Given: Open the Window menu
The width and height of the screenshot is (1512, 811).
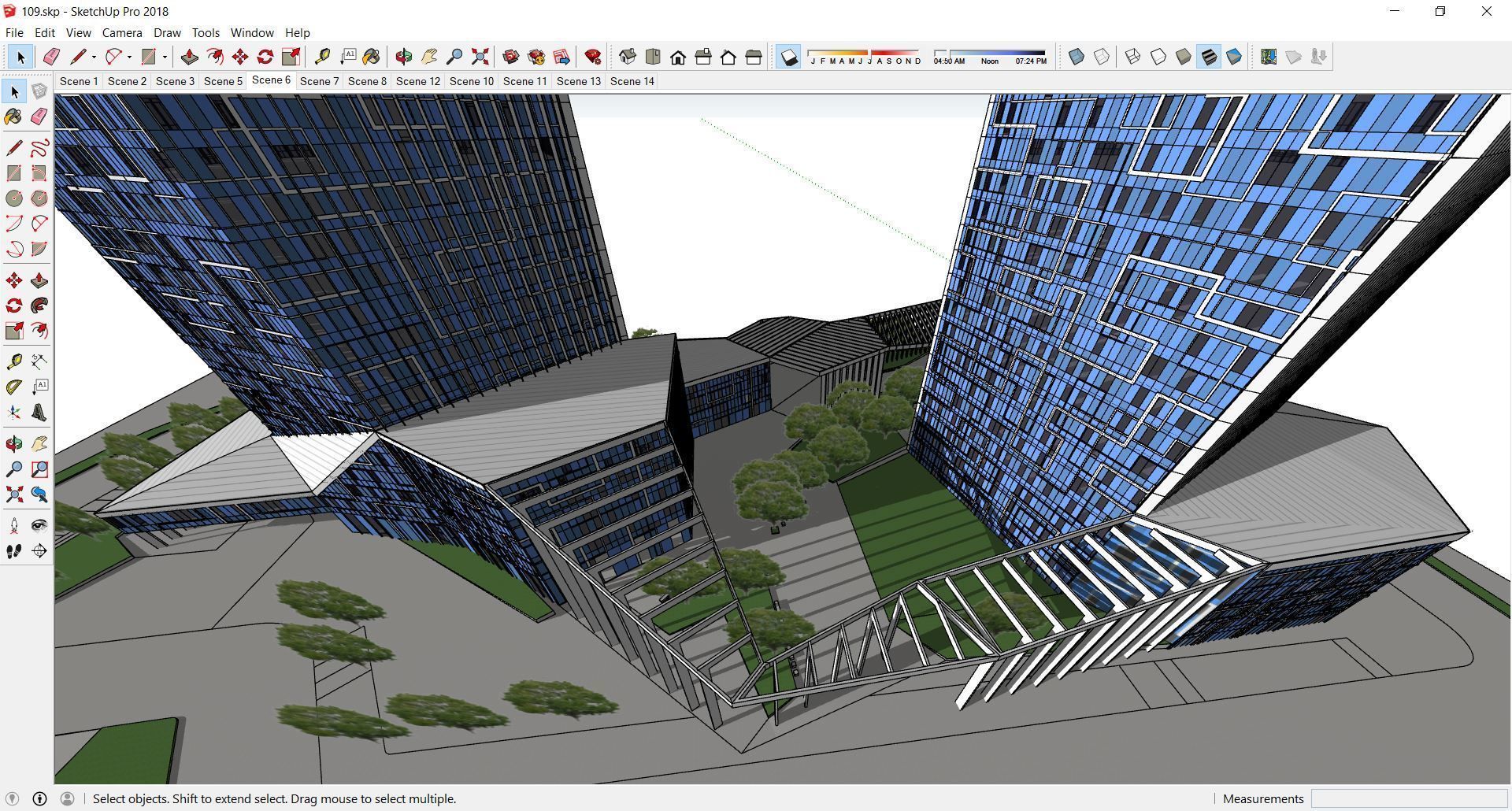Looking at the screenshot, I should 252,33.
